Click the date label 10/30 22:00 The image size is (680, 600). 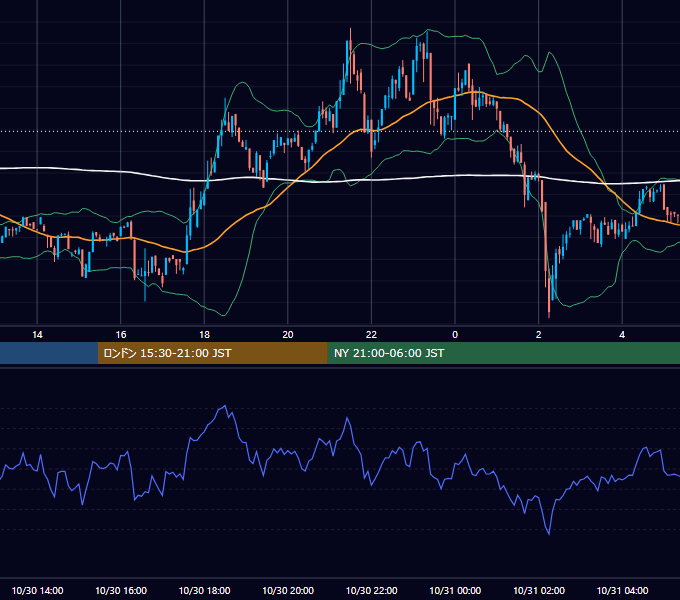click(371, 590)
